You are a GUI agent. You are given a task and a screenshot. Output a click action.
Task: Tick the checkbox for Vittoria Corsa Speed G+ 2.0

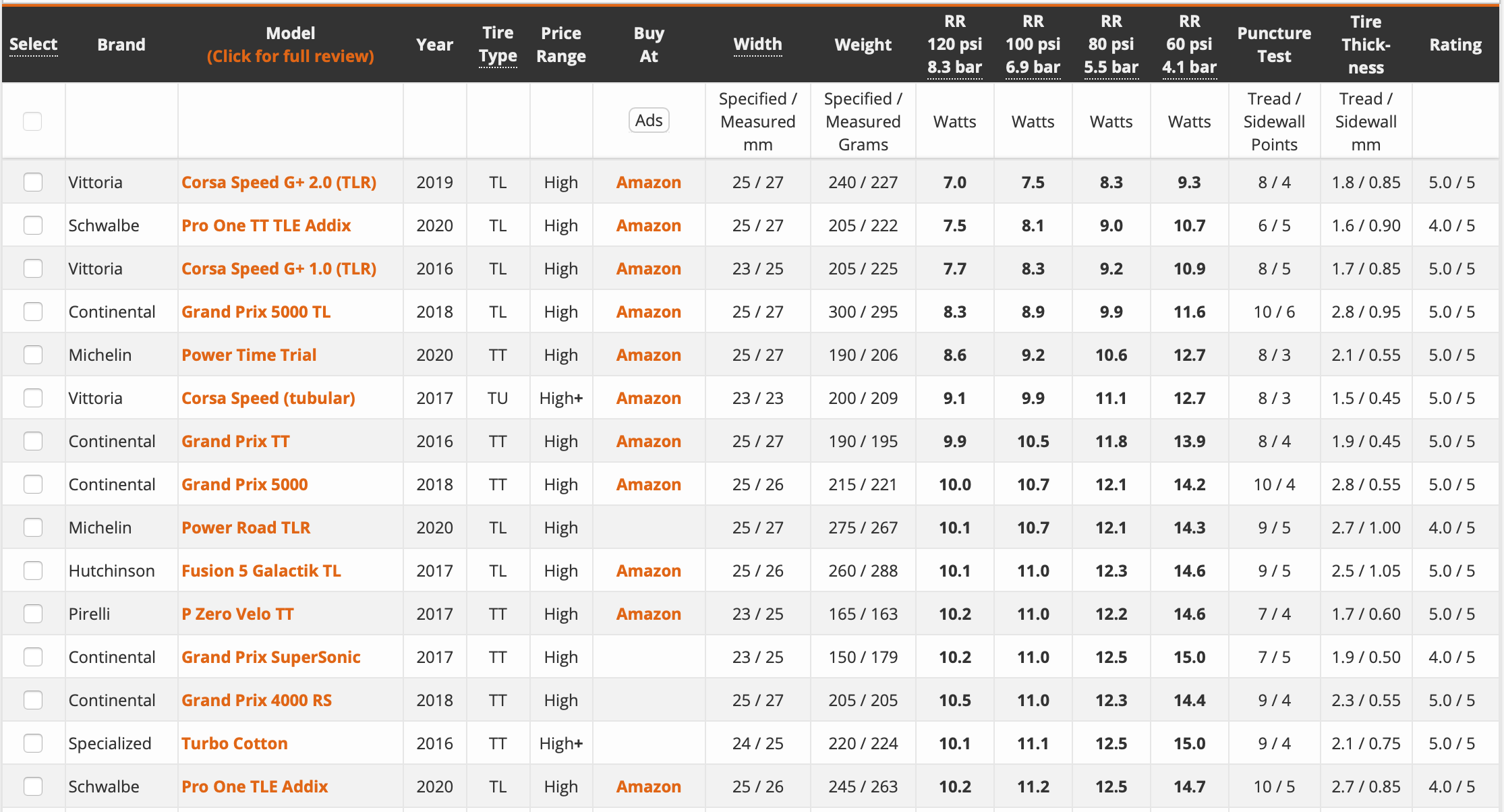point(33,182)
